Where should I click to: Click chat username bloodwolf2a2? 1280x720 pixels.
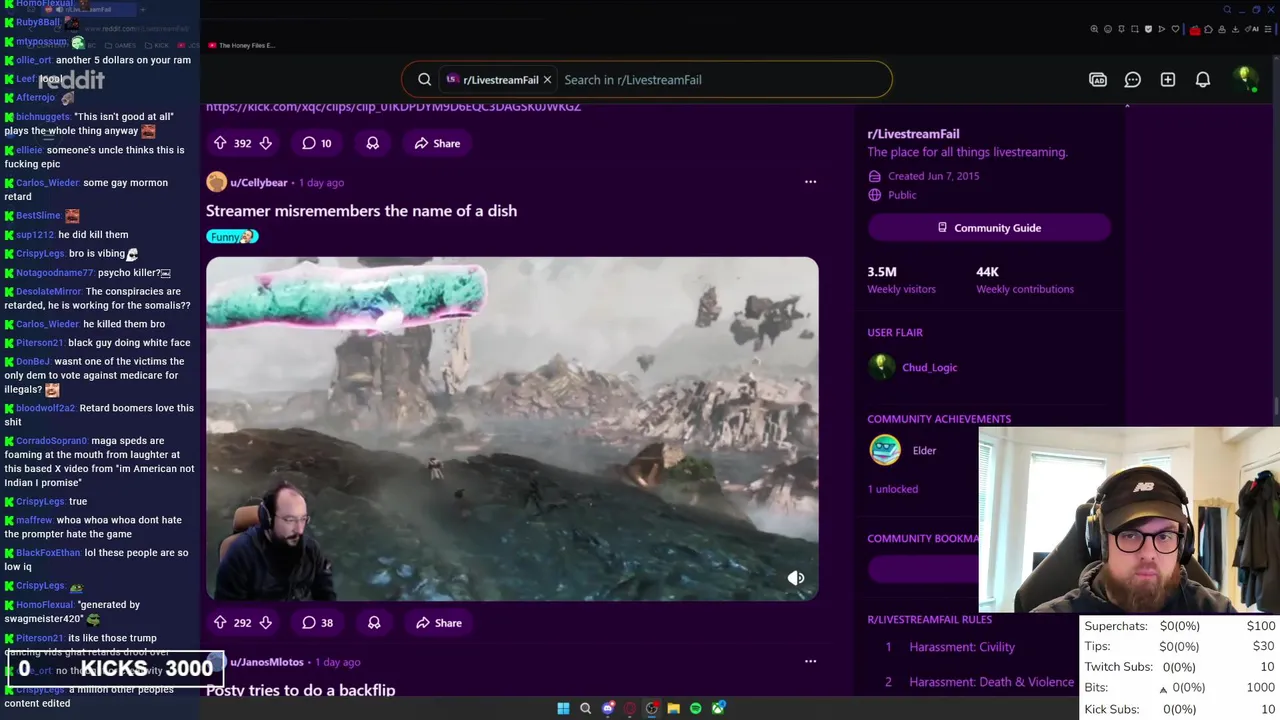coord(45,408)
